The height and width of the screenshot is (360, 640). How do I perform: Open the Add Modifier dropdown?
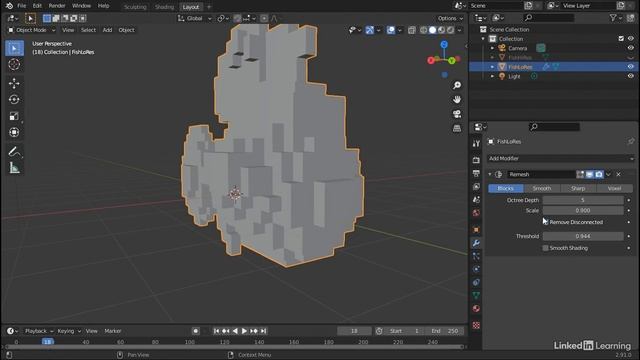point(560,158)
